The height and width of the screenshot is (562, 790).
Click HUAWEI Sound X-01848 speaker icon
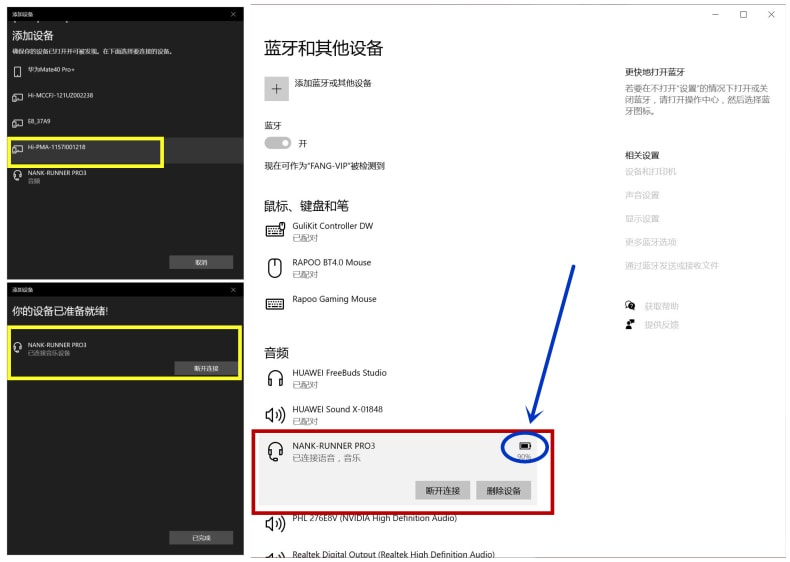pos(275,415)
